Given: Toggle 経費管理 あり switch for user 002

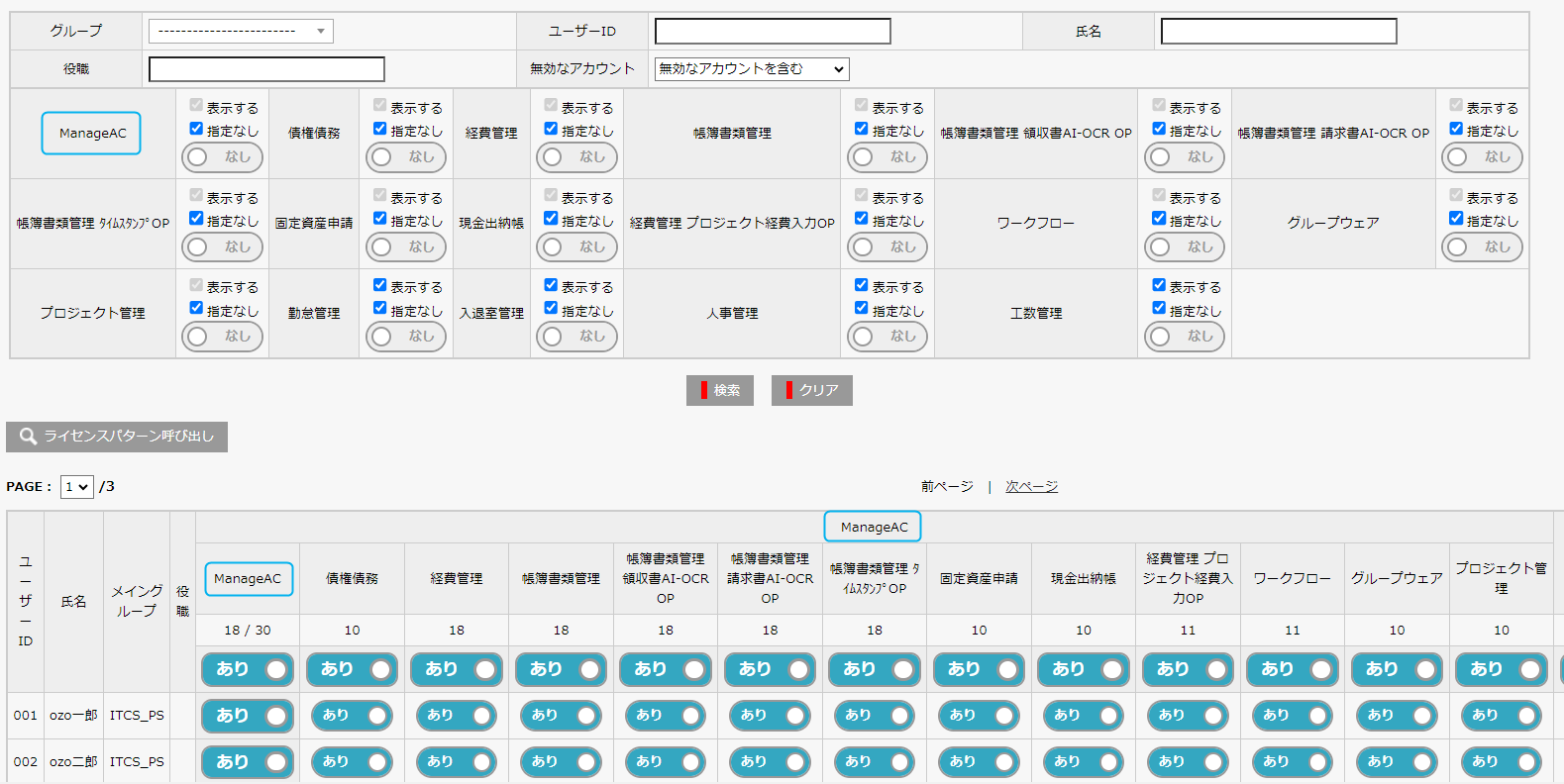Looking at the screenshot, I should pos(457,762).
